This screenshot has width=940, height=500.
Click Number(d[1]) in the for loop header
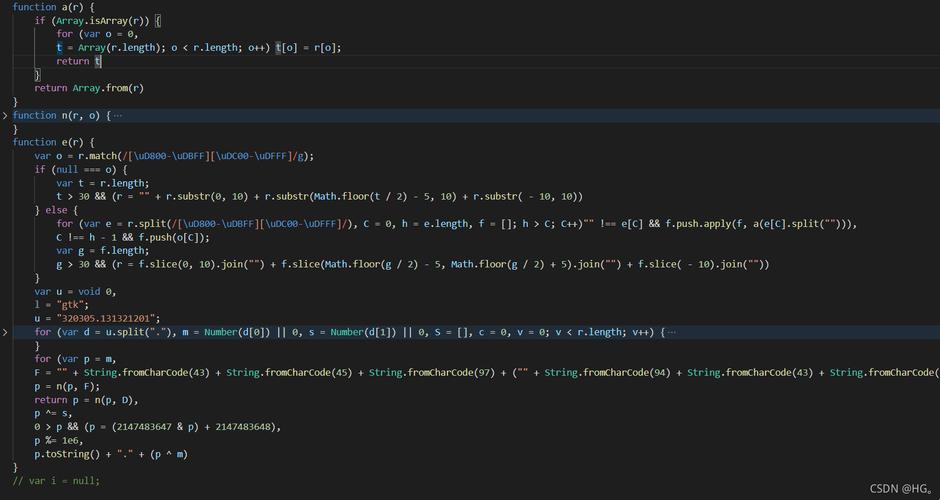coord(363,332)
